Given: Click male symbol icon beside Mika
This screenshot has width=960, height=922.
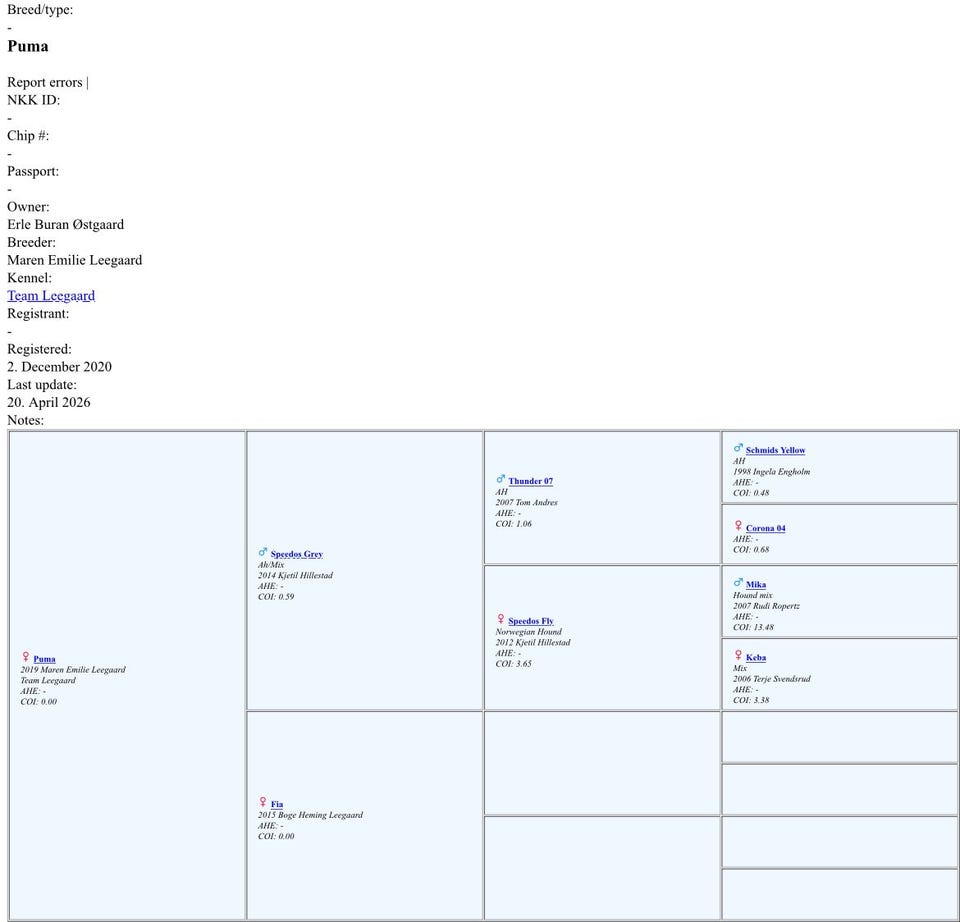Looking at the screenshot, I should click(738, 582).
